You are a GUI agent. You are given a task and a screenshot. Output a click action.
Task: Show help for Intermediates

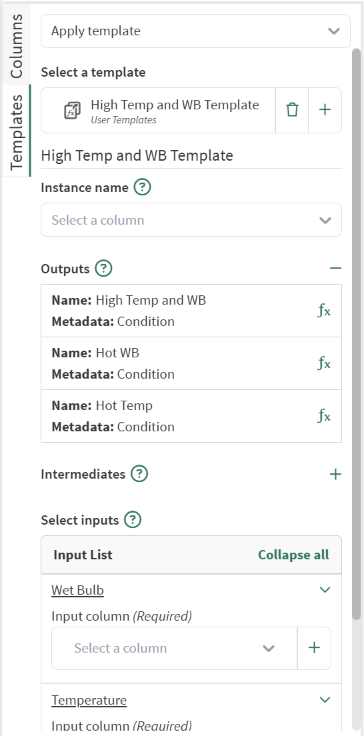(139, 474)
